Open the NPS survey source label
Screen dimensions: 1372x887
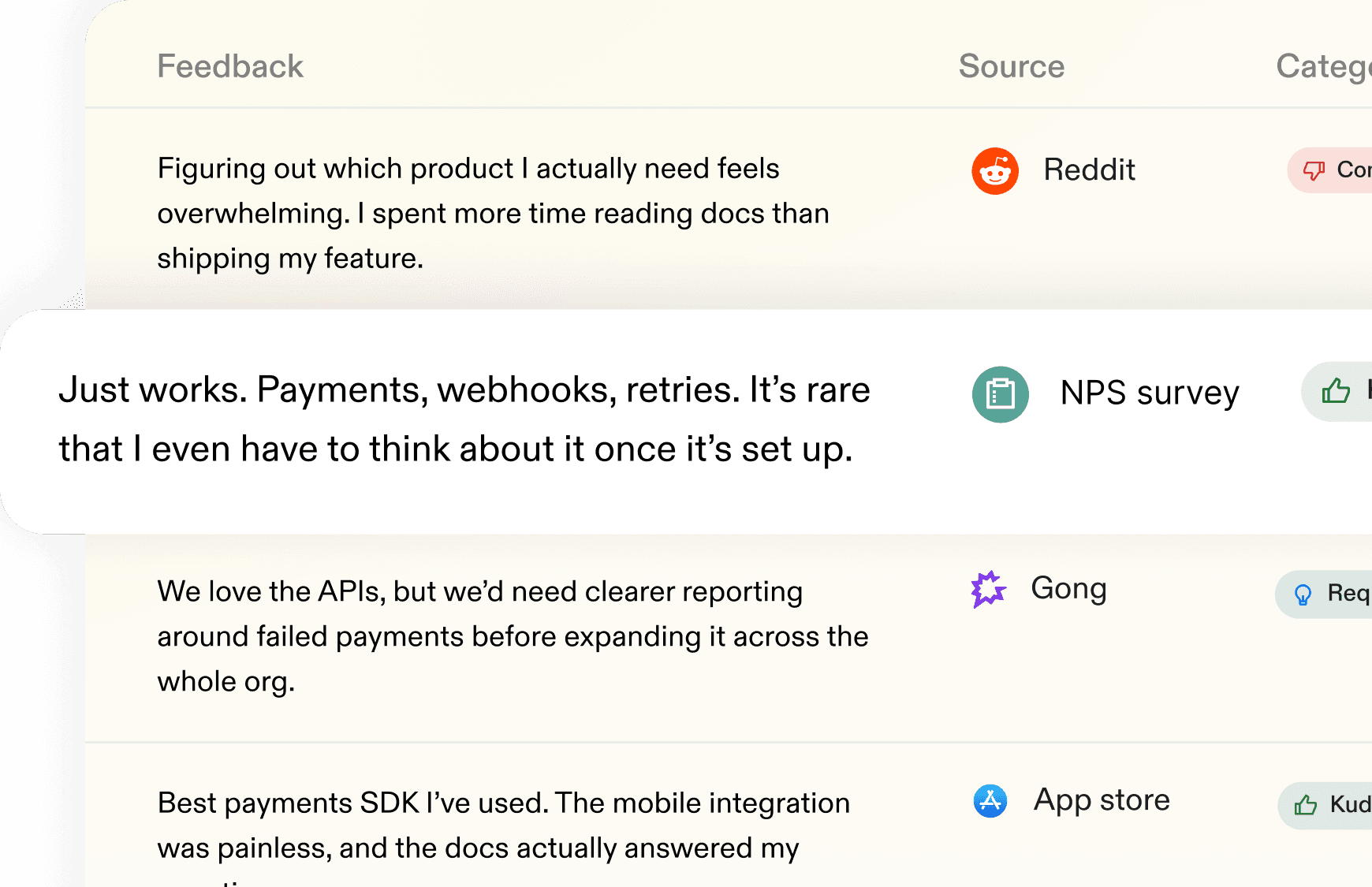pos(1150,393)
